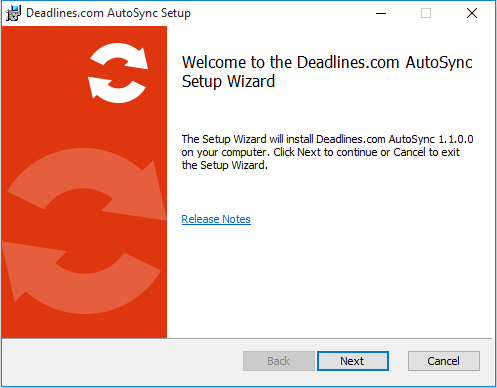The width and height of the screenshot is (497, 388).
Task: Click the greyed-out maximize button
Action: pos(426,13)
